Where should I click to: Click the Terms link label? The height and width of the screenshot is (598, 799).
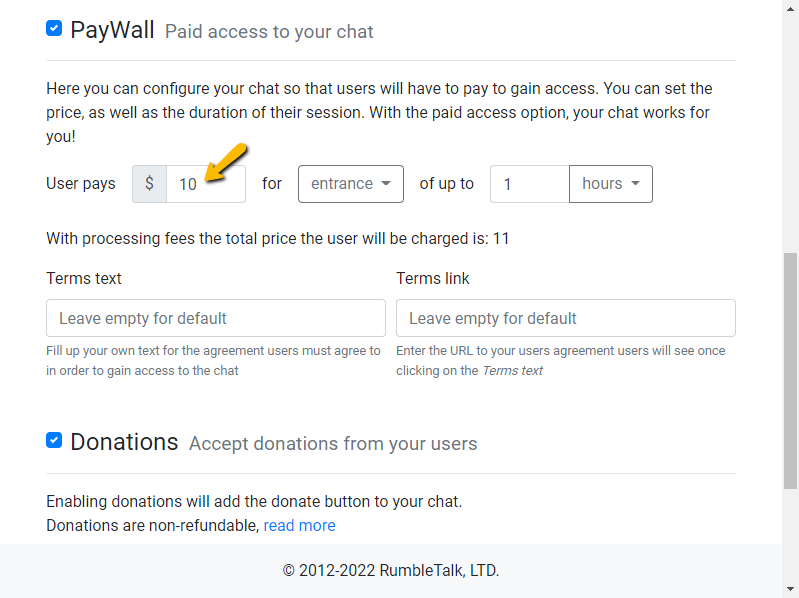click(x=433, y=279)
